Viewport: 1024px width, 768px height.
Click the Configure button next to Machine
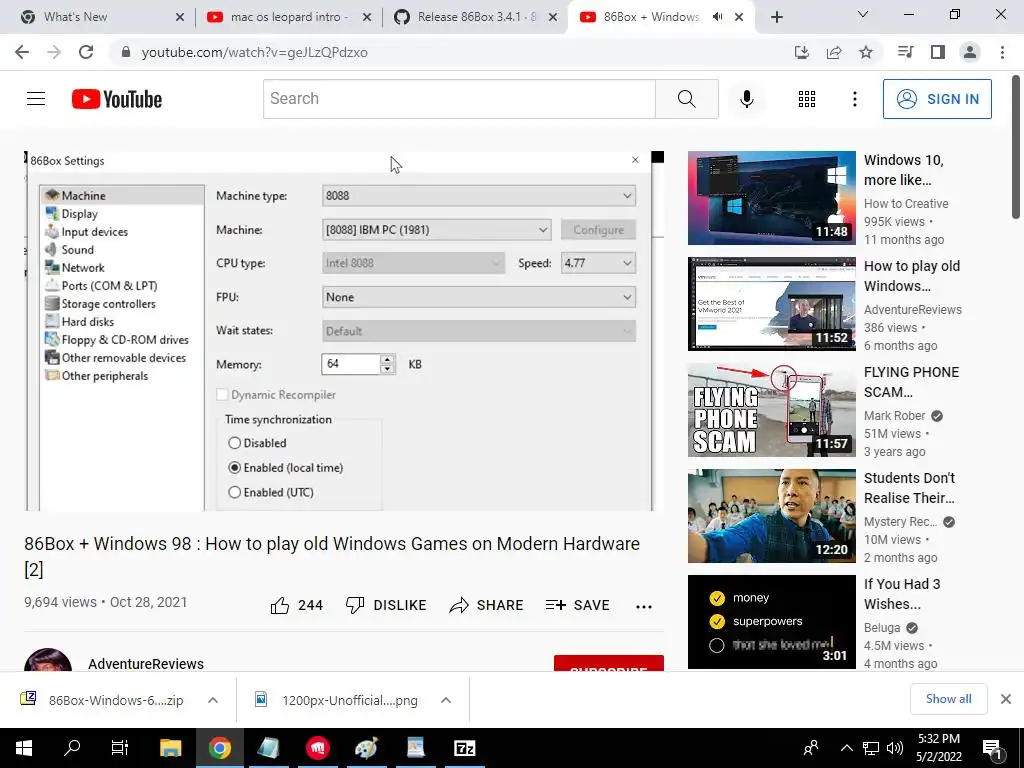598,230
